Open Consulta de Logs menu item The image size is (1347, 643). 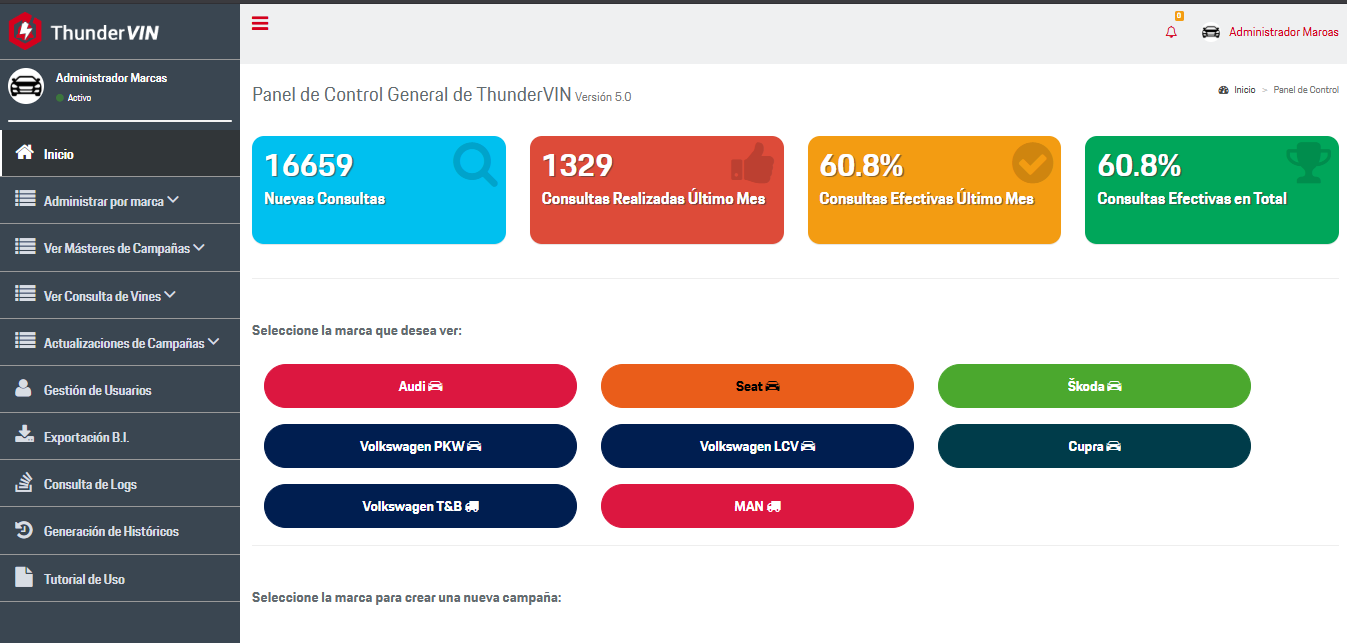[120, 484]
